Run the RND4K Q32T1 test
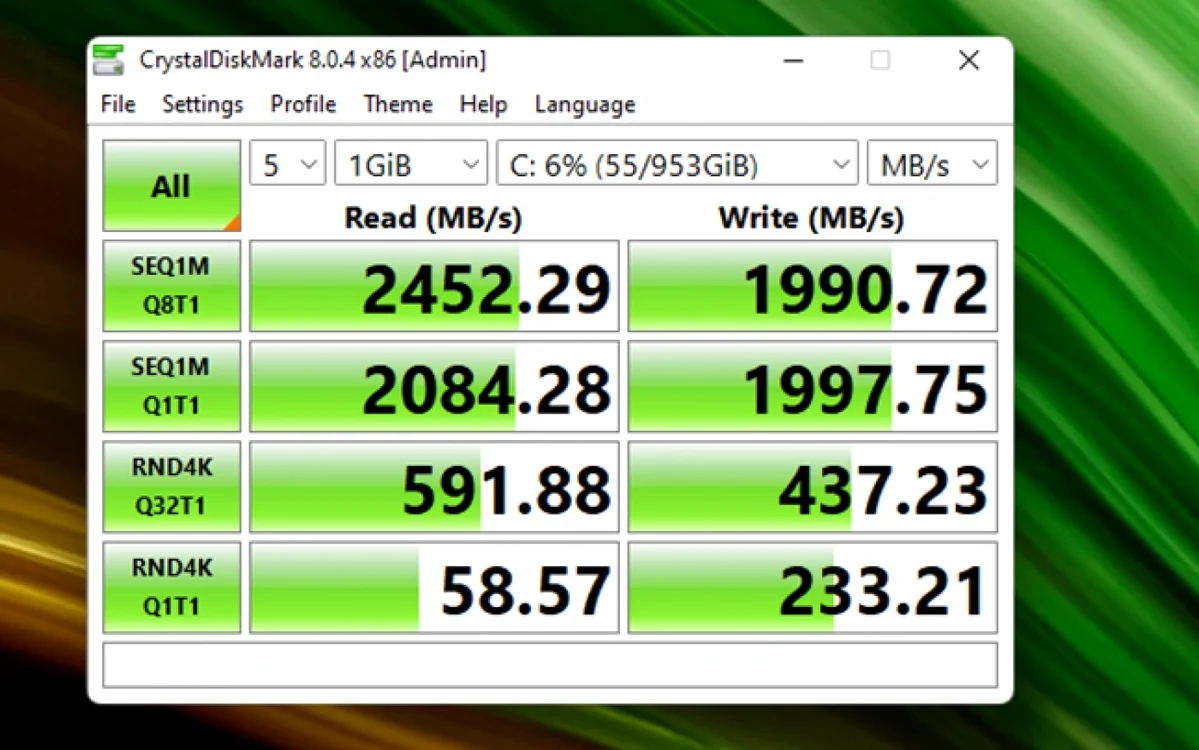Image resolution: width=1199 pixels, height=750 pixels. click(x=171, y=487)
